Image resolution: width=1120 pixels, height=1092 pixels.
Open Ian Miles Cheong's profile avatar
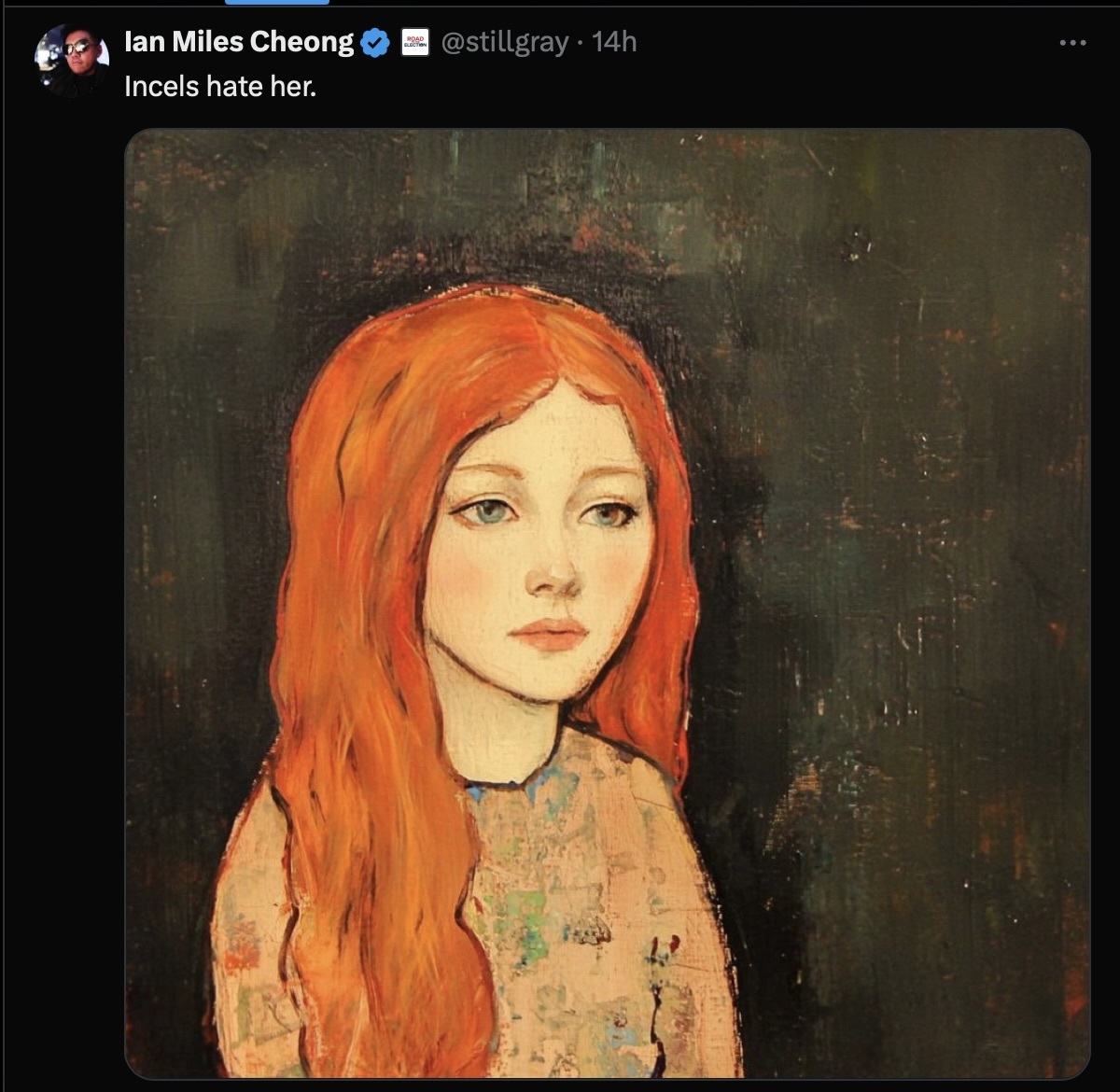point(73,58)
